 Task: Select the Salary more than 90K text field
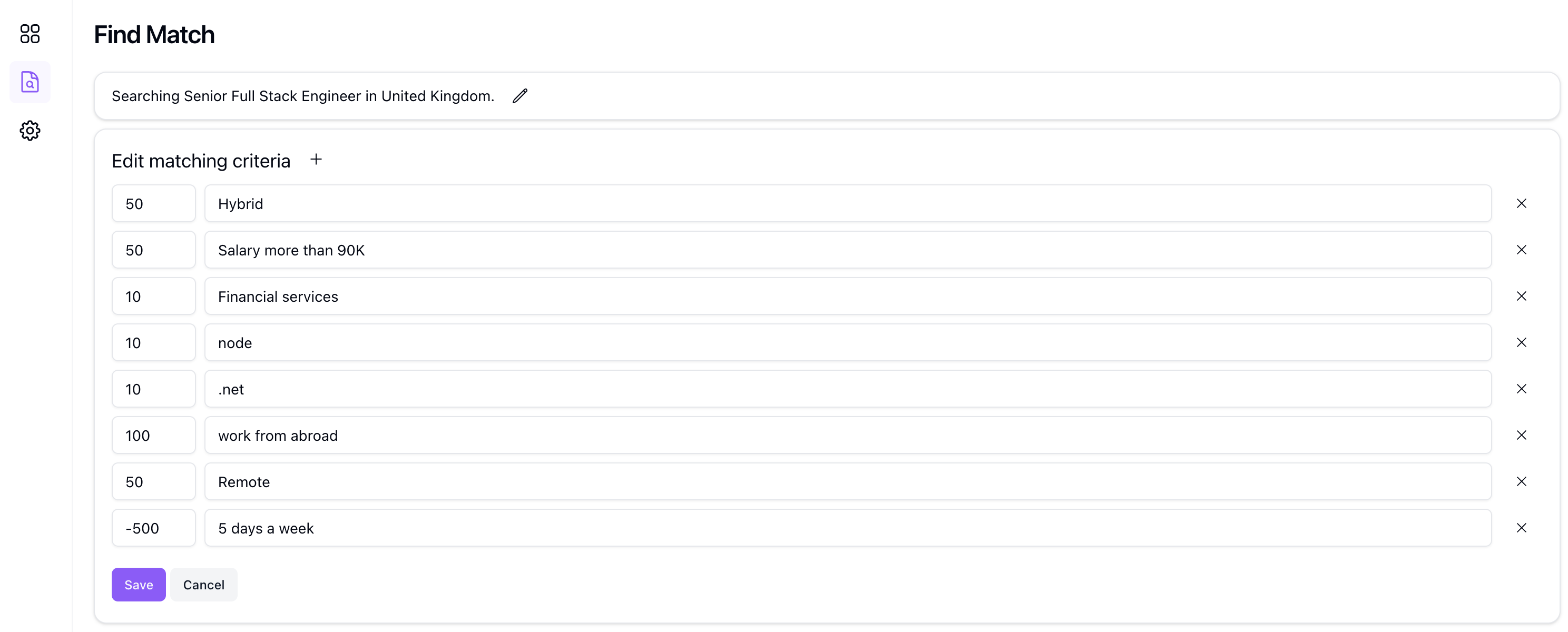(x=848, y=250)
